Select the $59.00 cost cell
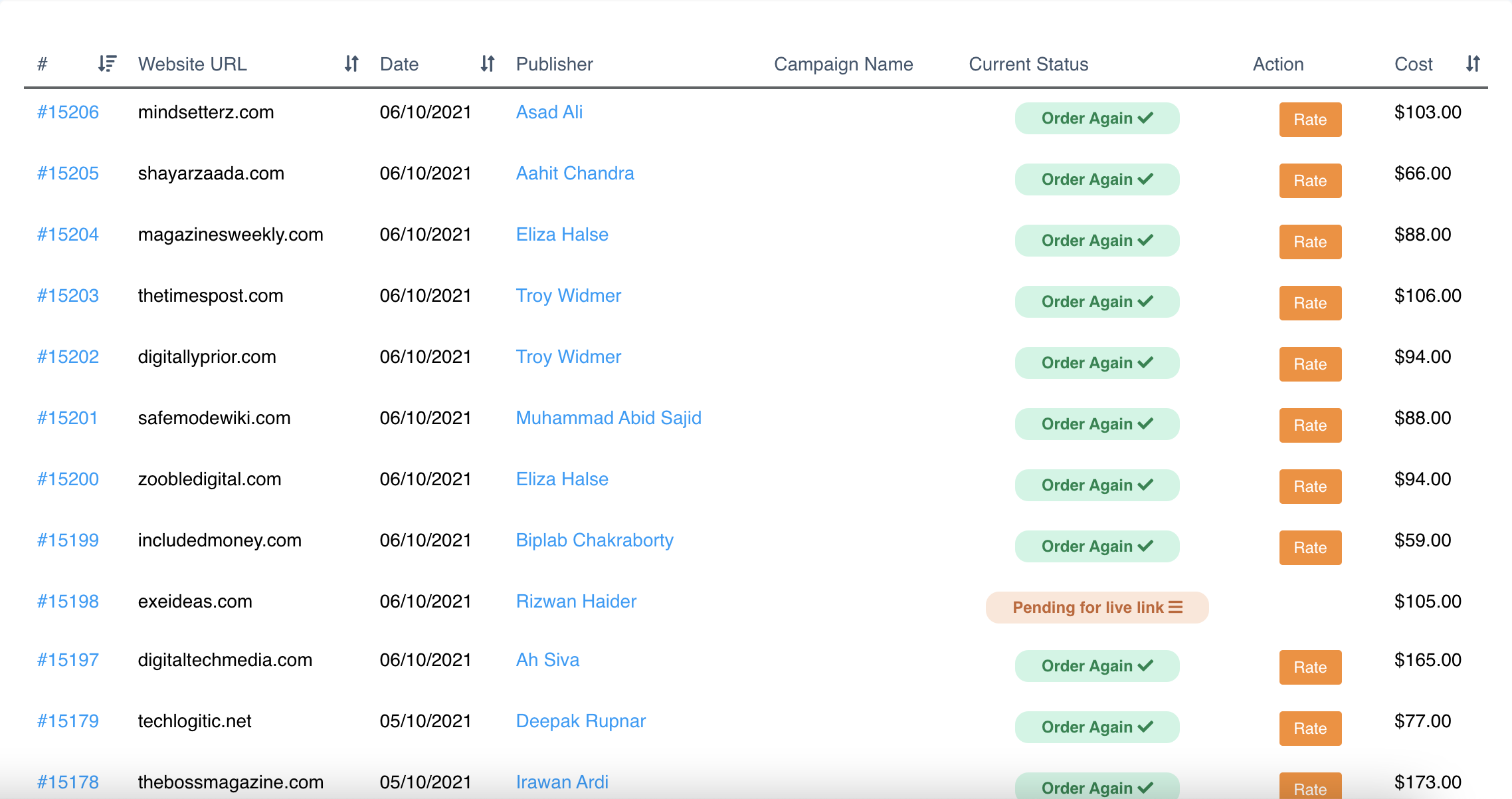Image resolution: width=1512 pixels, height=799 pixels. 1422,540
